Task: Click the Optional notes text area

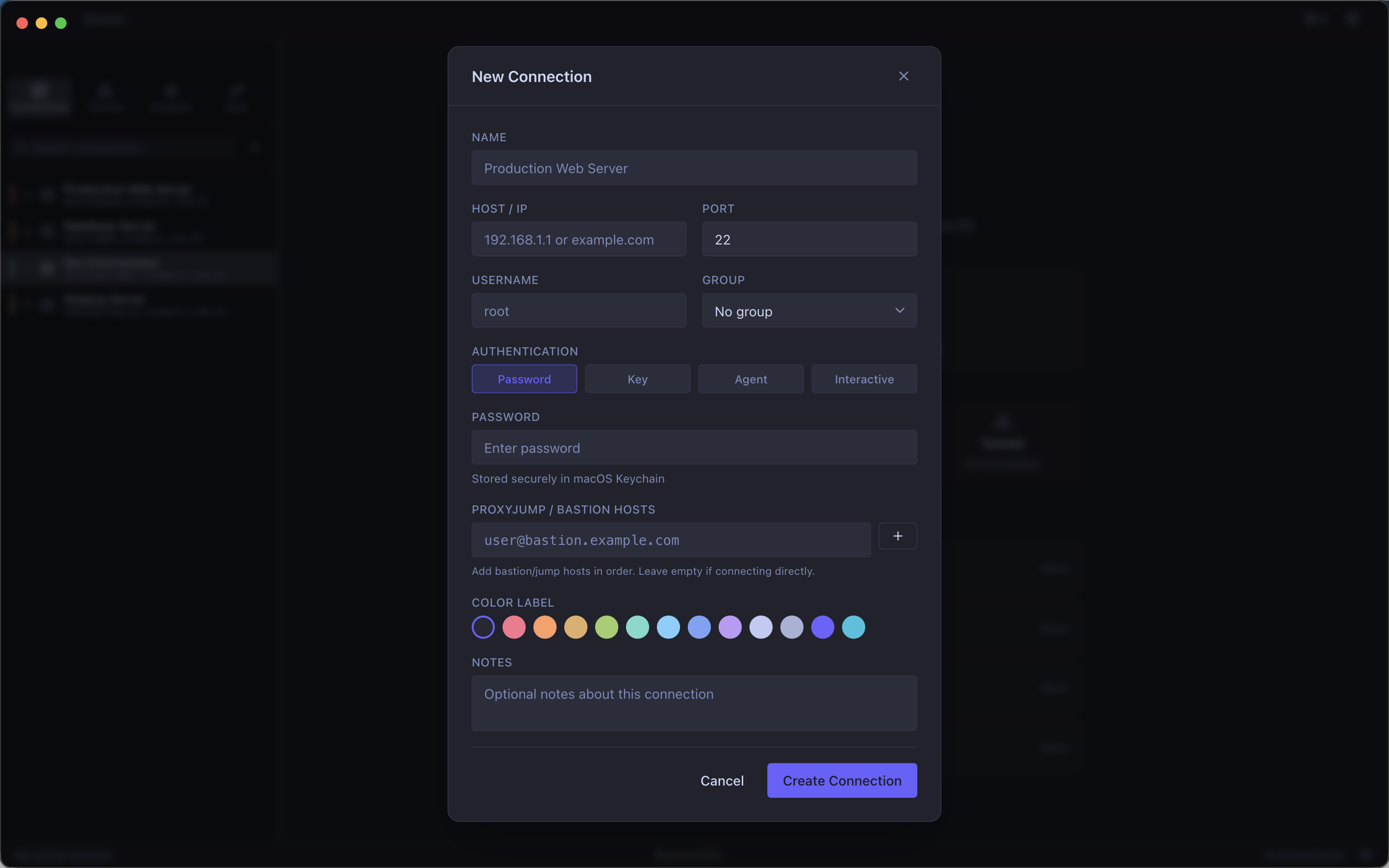Action: pyautogui.click(x=694, y=703)
